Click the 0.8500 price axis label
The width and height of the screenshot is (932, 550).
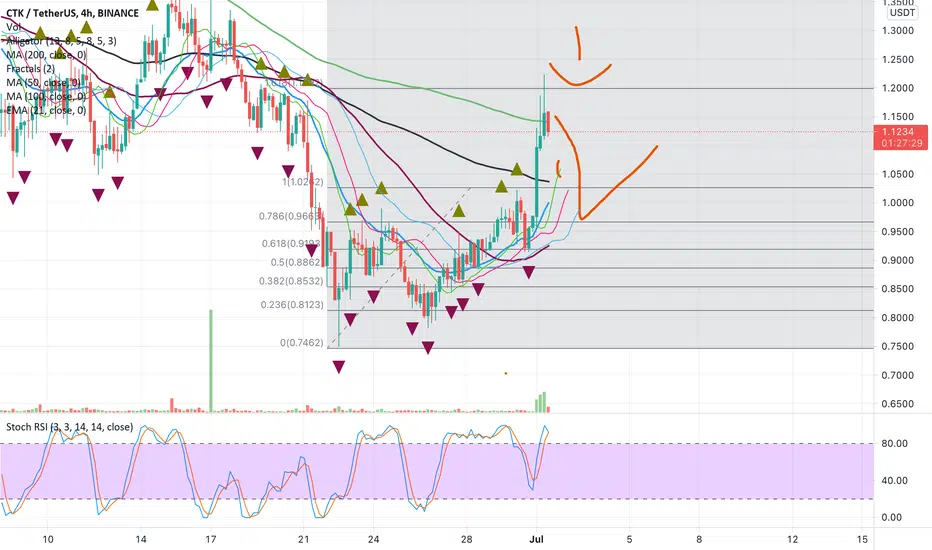point(898,289)
